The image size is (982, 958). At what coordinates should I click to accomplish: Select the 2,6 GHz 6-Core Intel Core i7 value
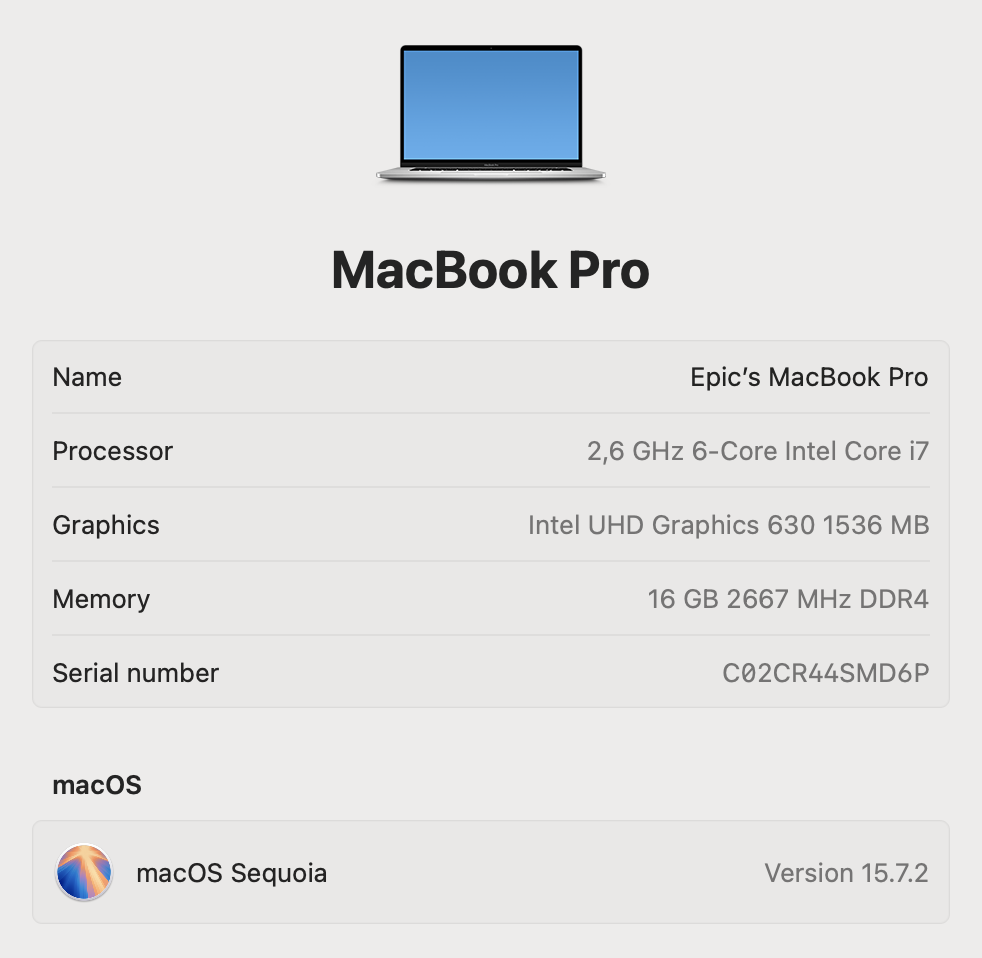(758, 451)
